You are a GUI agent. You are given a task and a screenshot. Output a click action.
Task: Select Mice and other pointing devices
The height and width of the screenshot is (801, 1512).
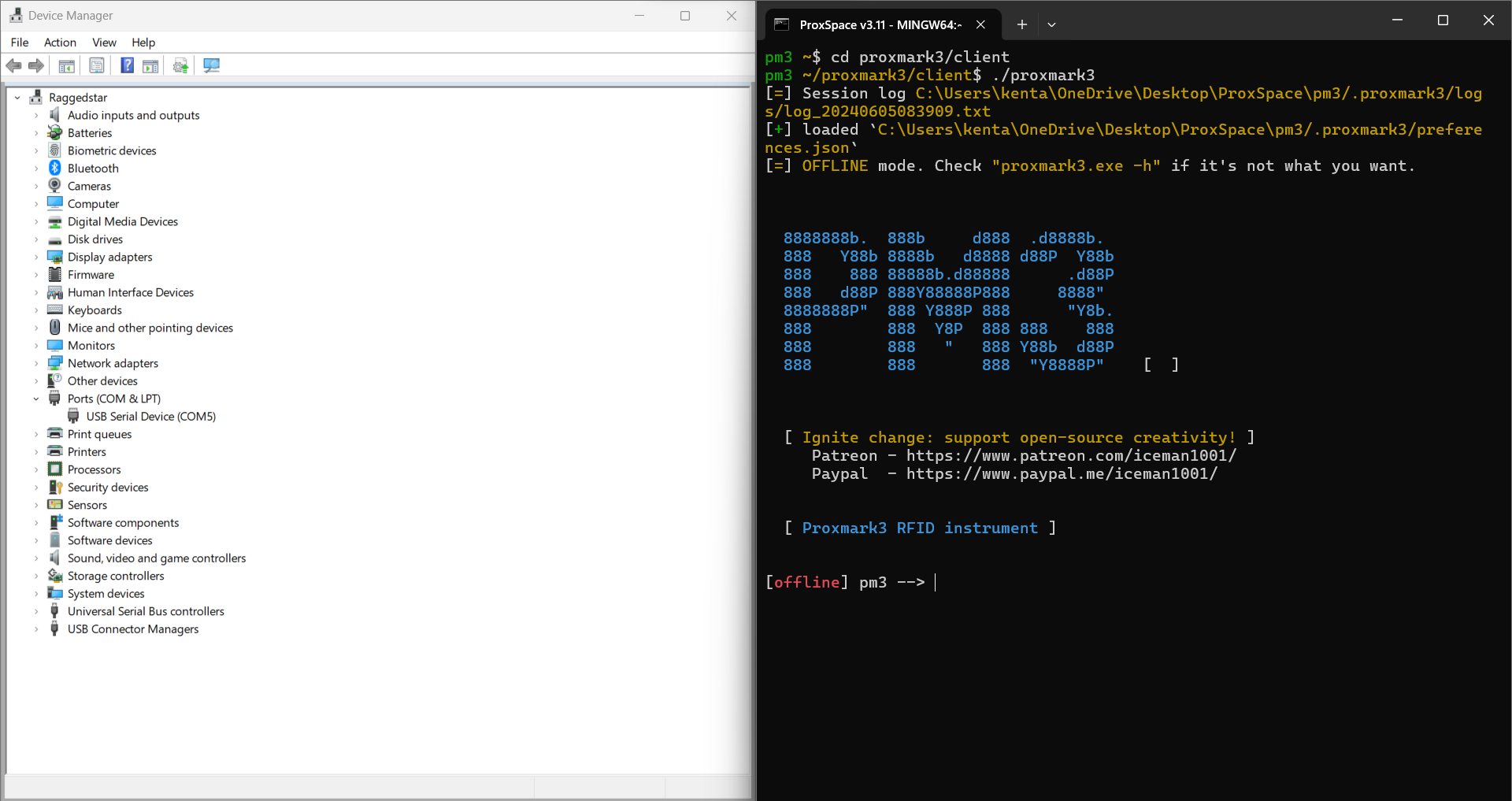pyautogui.click(x=150, y=328)
